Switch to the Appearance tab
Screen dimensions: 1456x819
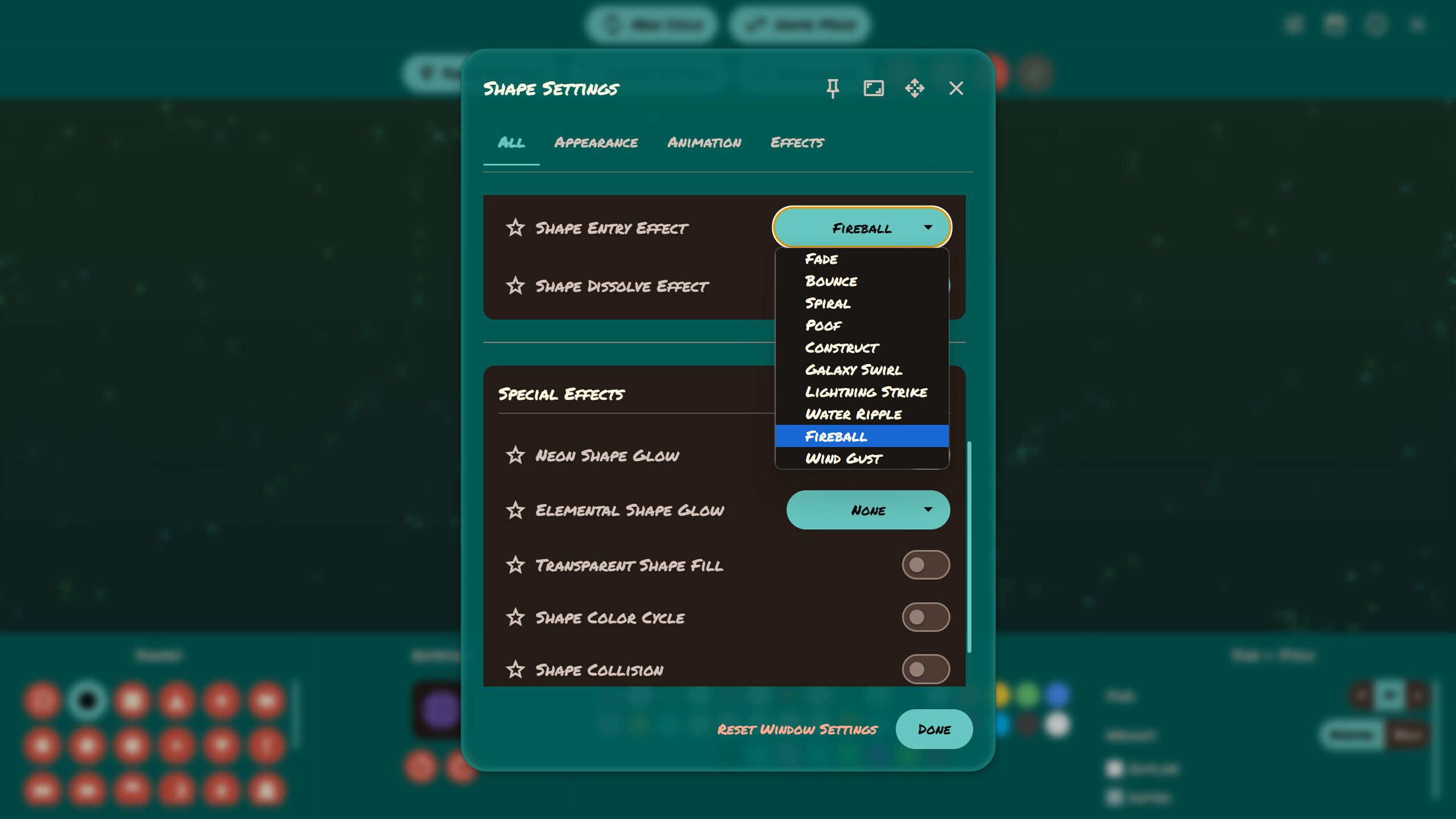click(x=596, y=143)
